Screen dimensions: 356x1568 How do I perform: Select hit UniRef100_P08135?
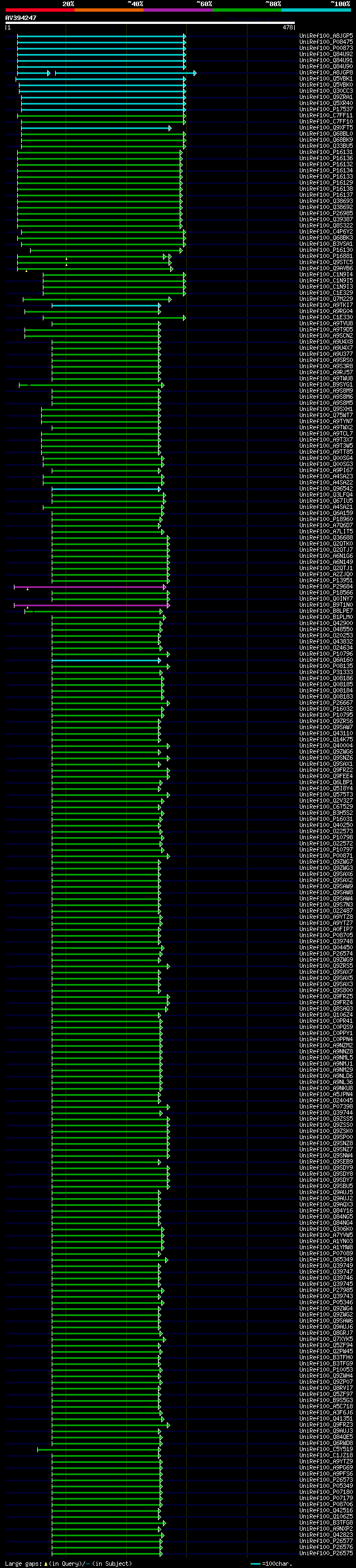(326, 666)
